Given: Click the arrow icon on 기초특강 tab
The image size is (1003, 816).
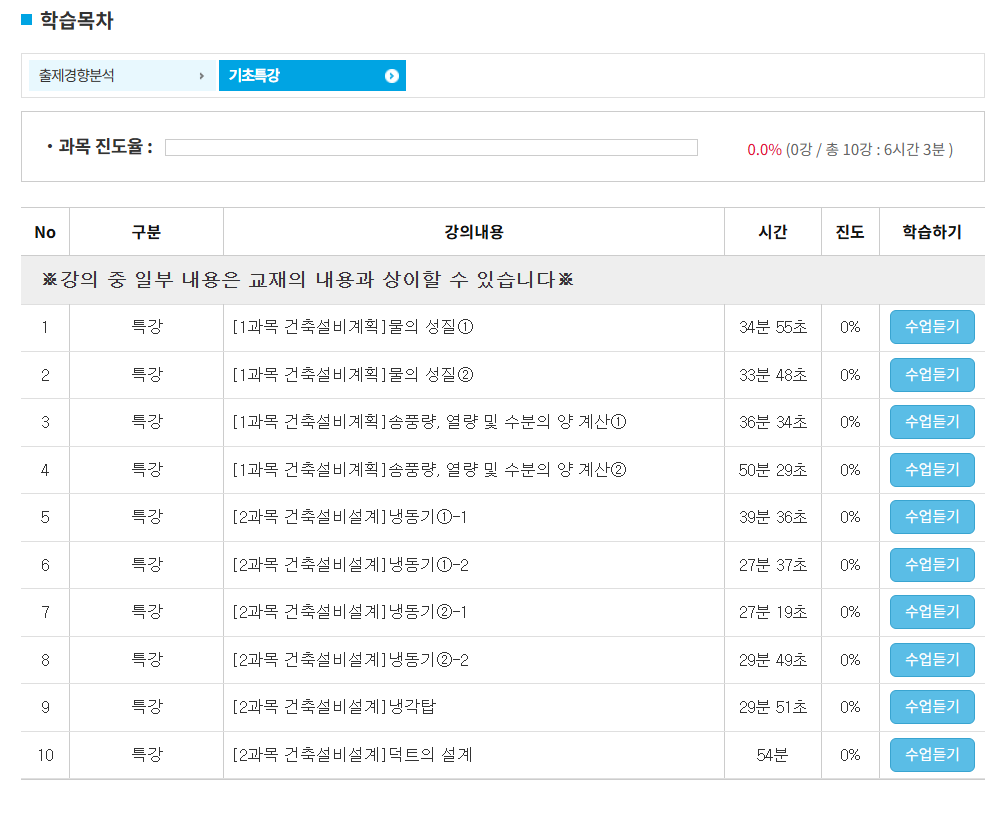Looking at the screenshot, I should pos(392,76).
